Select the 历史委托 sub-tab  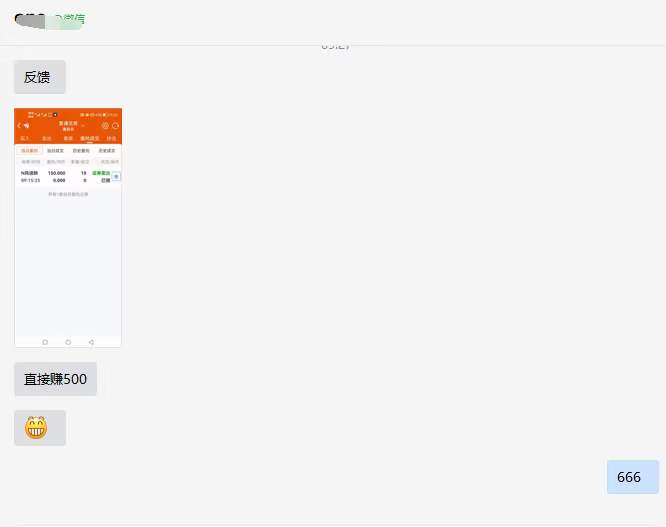pos(81,151)
